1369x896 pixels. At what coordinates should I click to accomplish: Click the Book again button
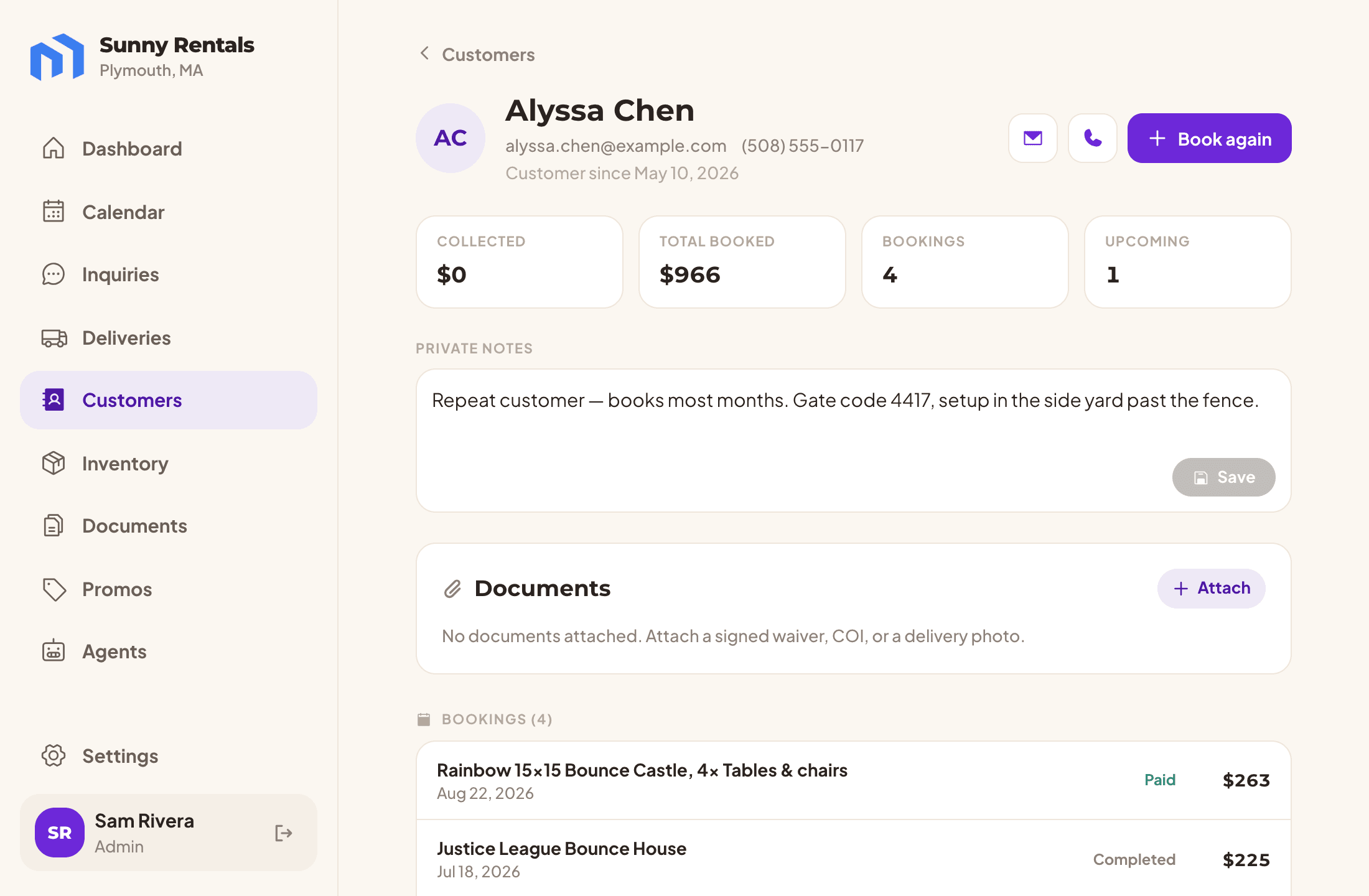[1209, 138]
